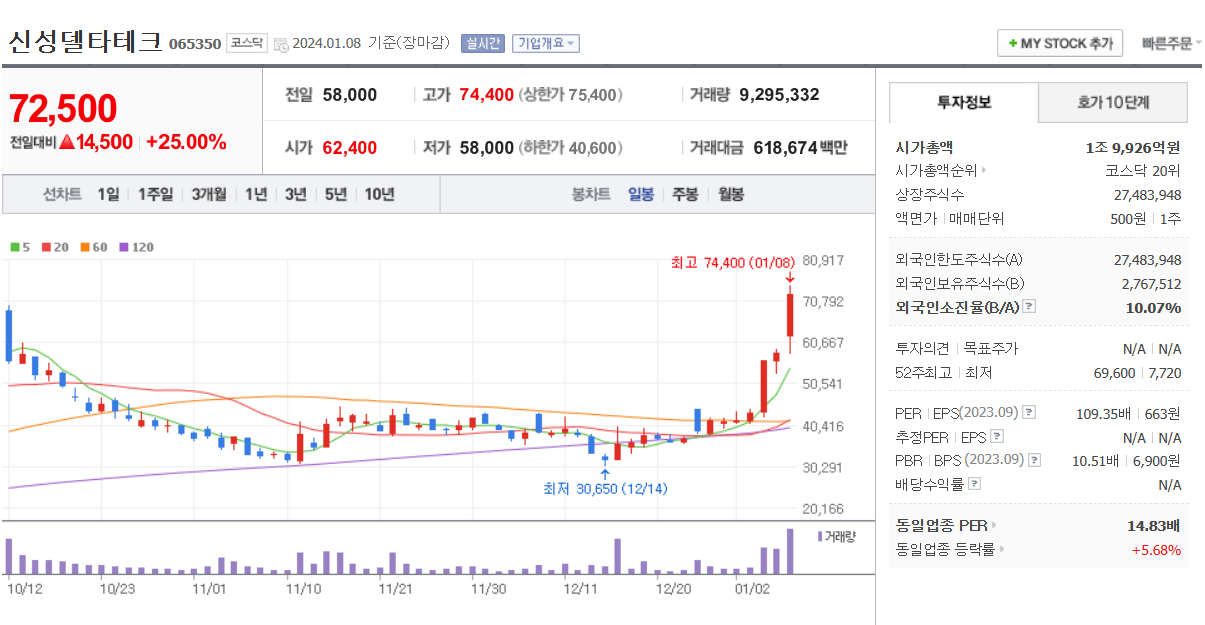1205x625 pixels.
Task: Click the red 20-day moving average legend marker
Action: click(x=46, y=247)
